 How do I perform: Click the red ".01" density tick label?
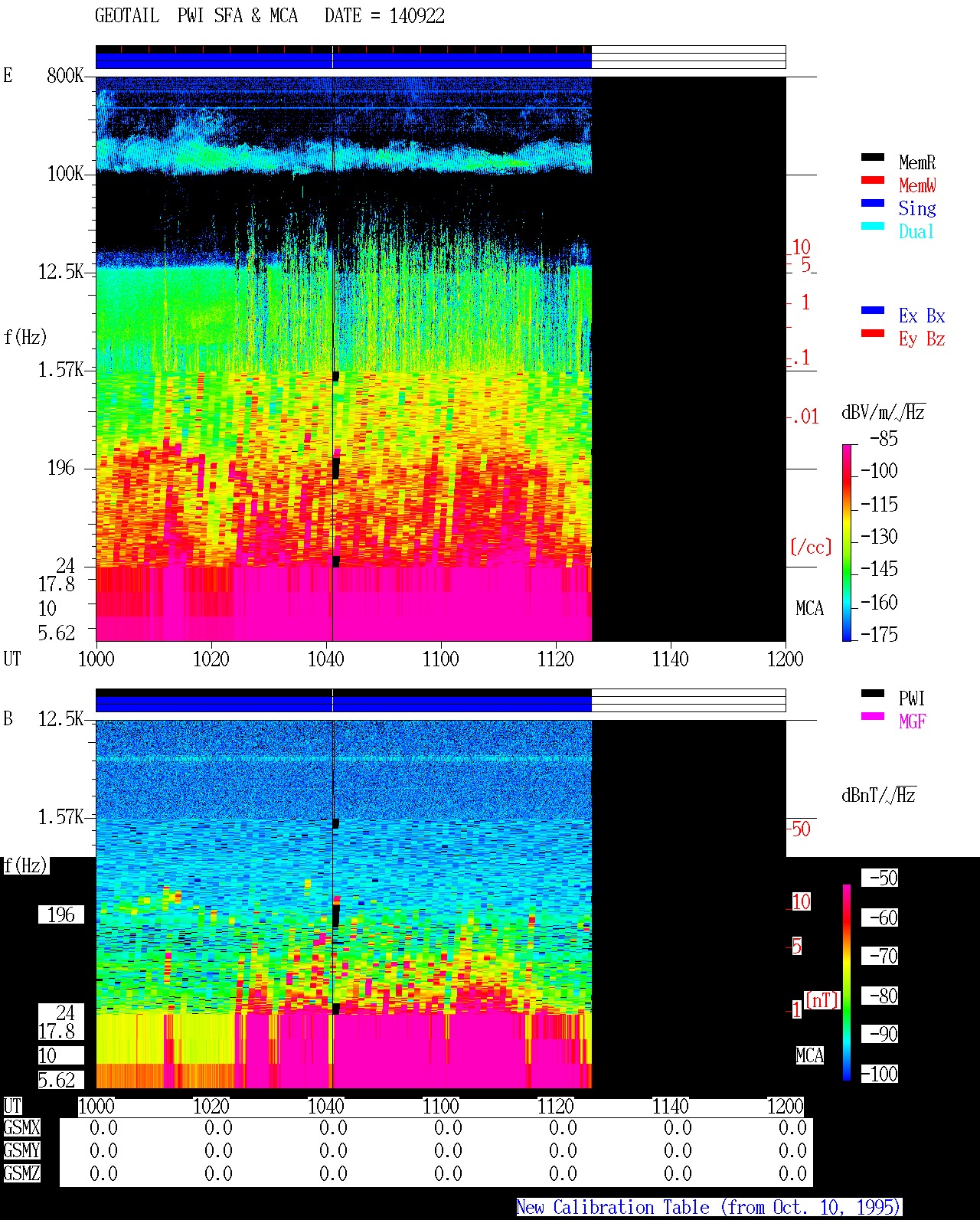805,417
